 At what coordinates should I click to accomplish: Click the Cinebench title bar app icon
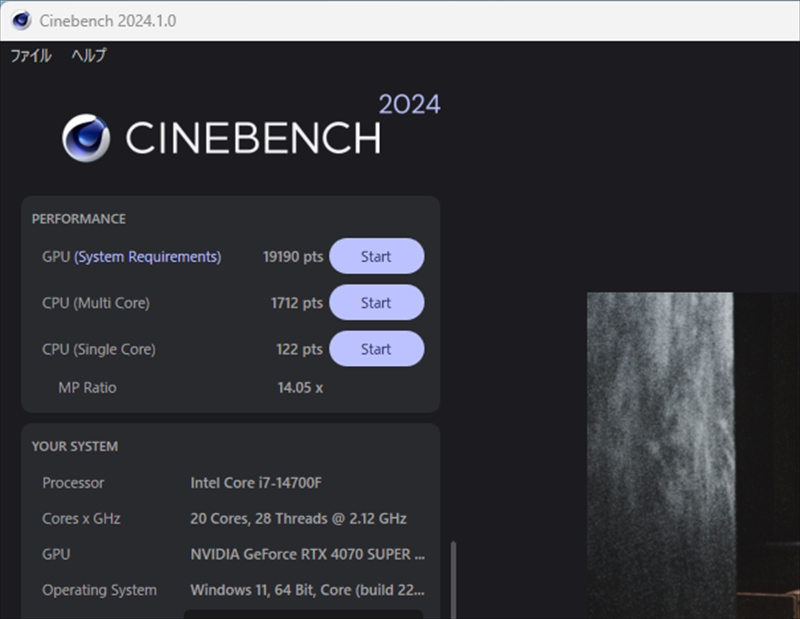point(21,20)
